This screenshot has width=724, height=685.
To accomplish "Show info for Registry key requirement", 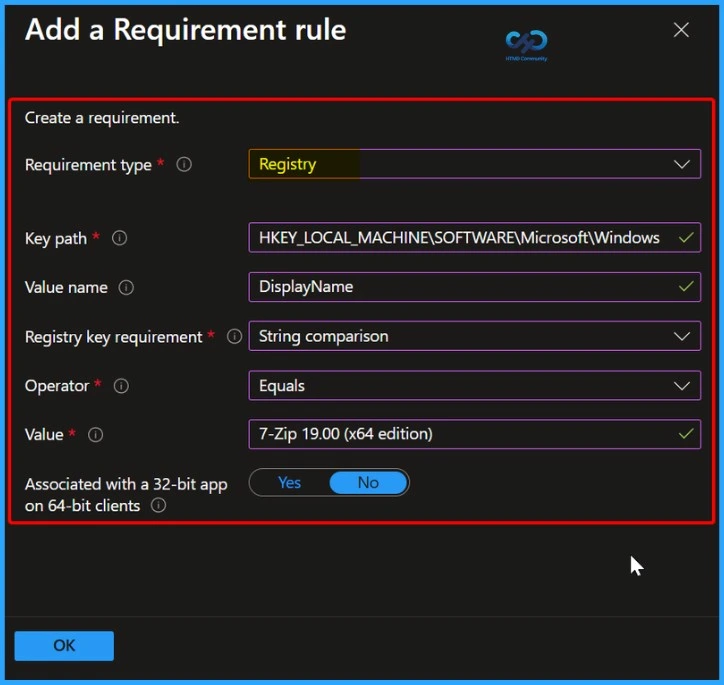I will point(234,336).
